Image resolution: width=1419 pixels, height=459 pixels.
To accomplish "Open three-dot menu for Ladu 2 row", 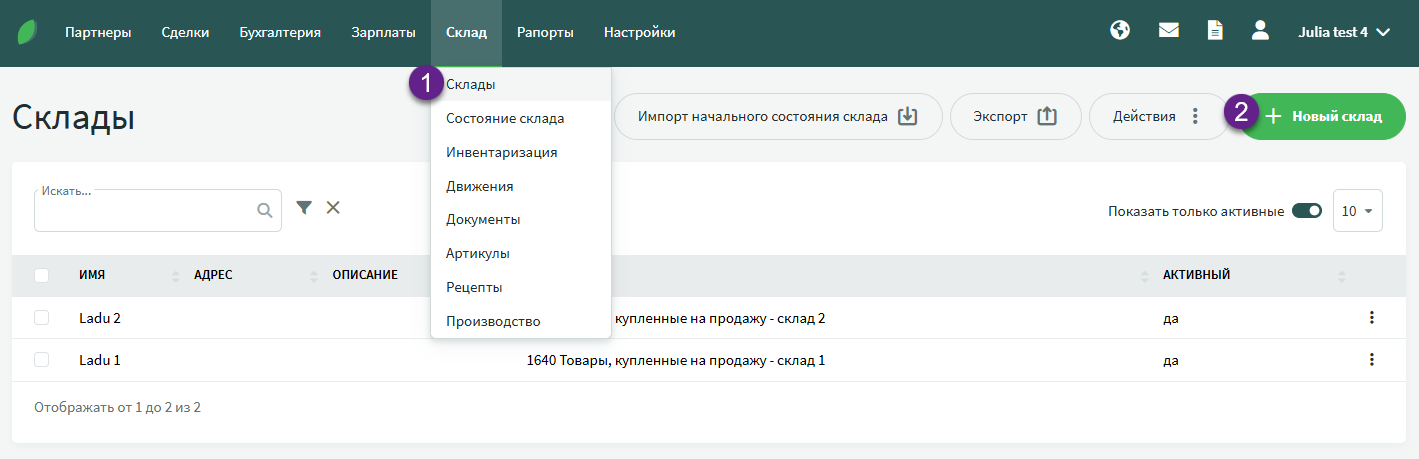I will [1371, 318].
